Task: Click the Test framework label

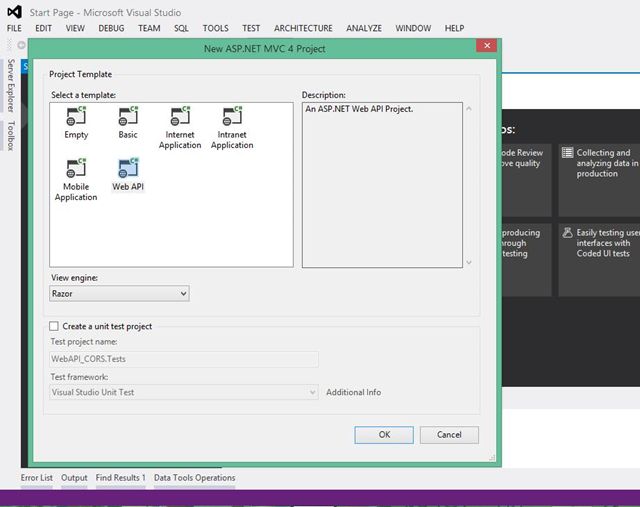Action: coord(79,377)
